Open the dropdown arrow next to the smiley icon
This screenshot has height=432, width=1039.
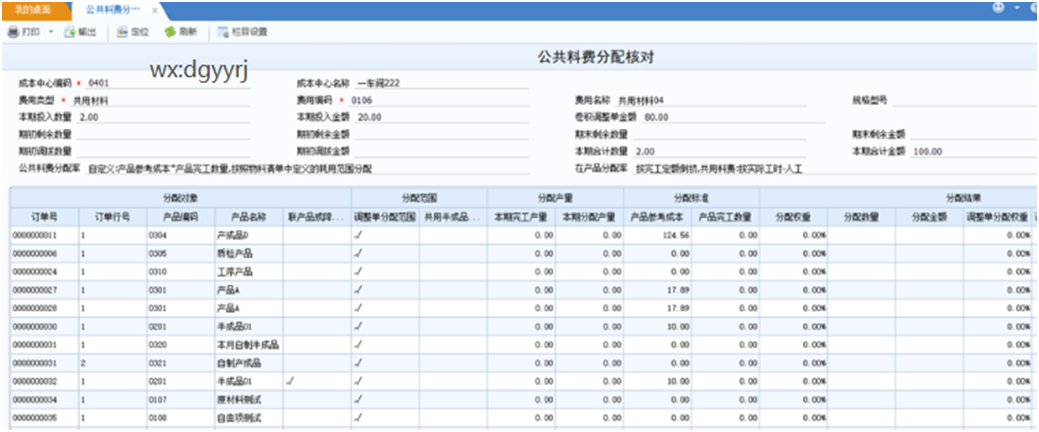(1017, 8)
